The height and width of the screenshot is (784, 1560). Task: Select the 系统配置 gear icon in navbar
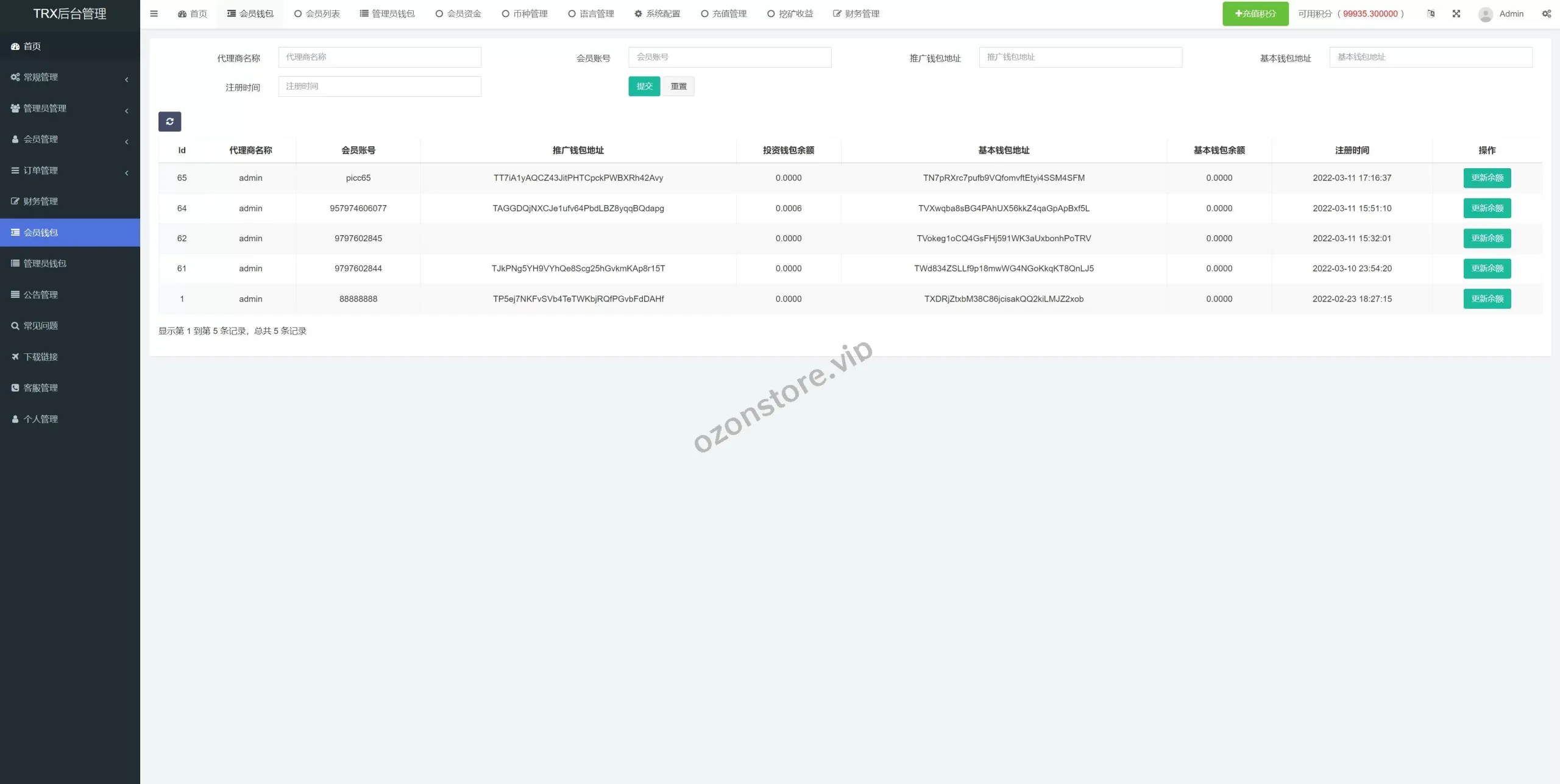(x=637, y=13)
